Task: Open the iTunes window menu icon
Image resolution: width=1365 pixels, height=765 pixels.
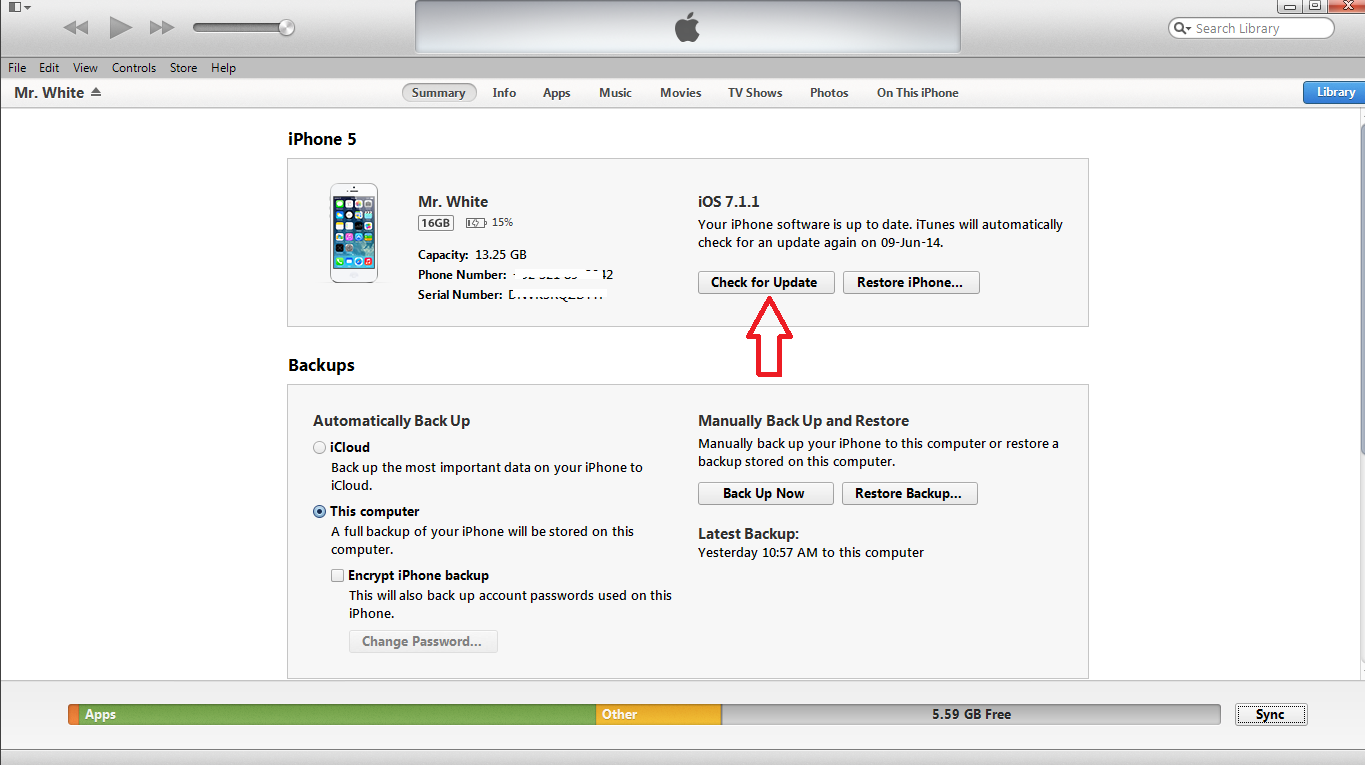Action: pos(19,7)
